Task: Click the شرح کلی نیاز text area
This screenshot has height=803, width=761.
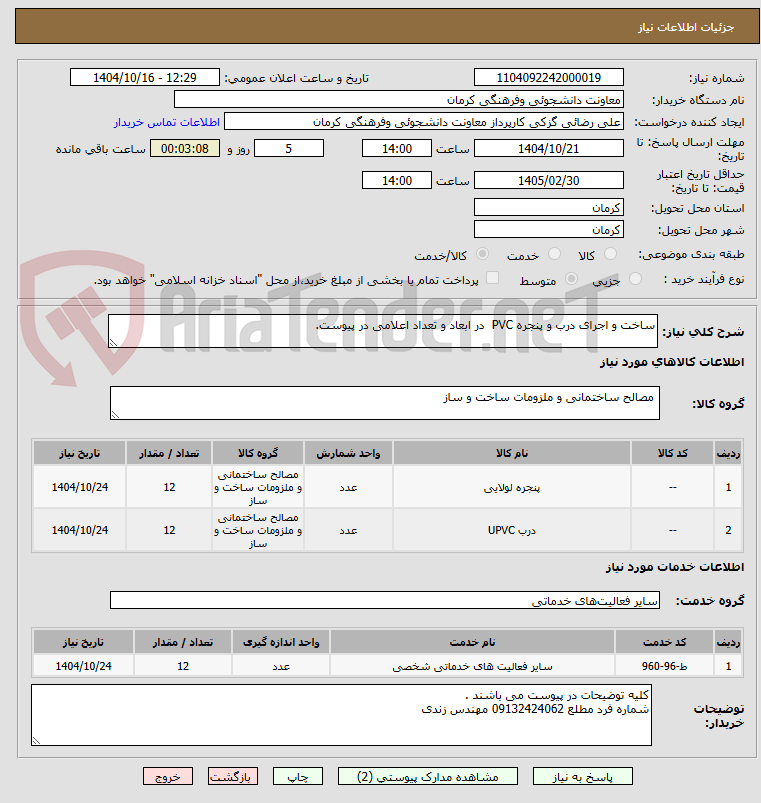Action: click(383, 331)
